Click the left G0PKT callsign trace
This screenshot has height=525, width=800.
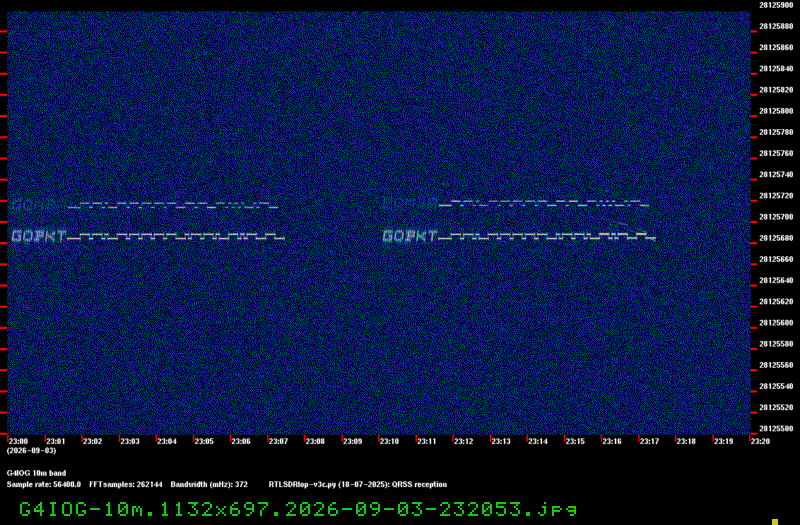click(148, 236)
